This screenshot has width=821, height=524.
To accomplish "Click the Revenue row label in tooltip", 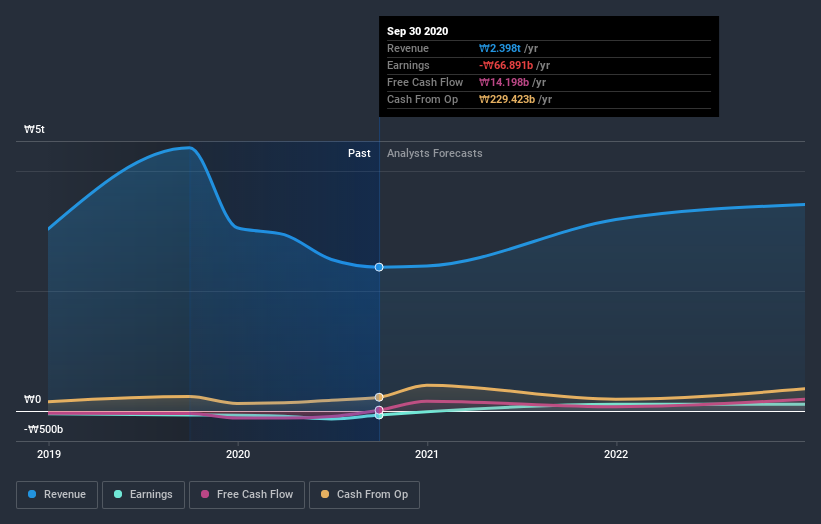I will (x=407, y=48).
